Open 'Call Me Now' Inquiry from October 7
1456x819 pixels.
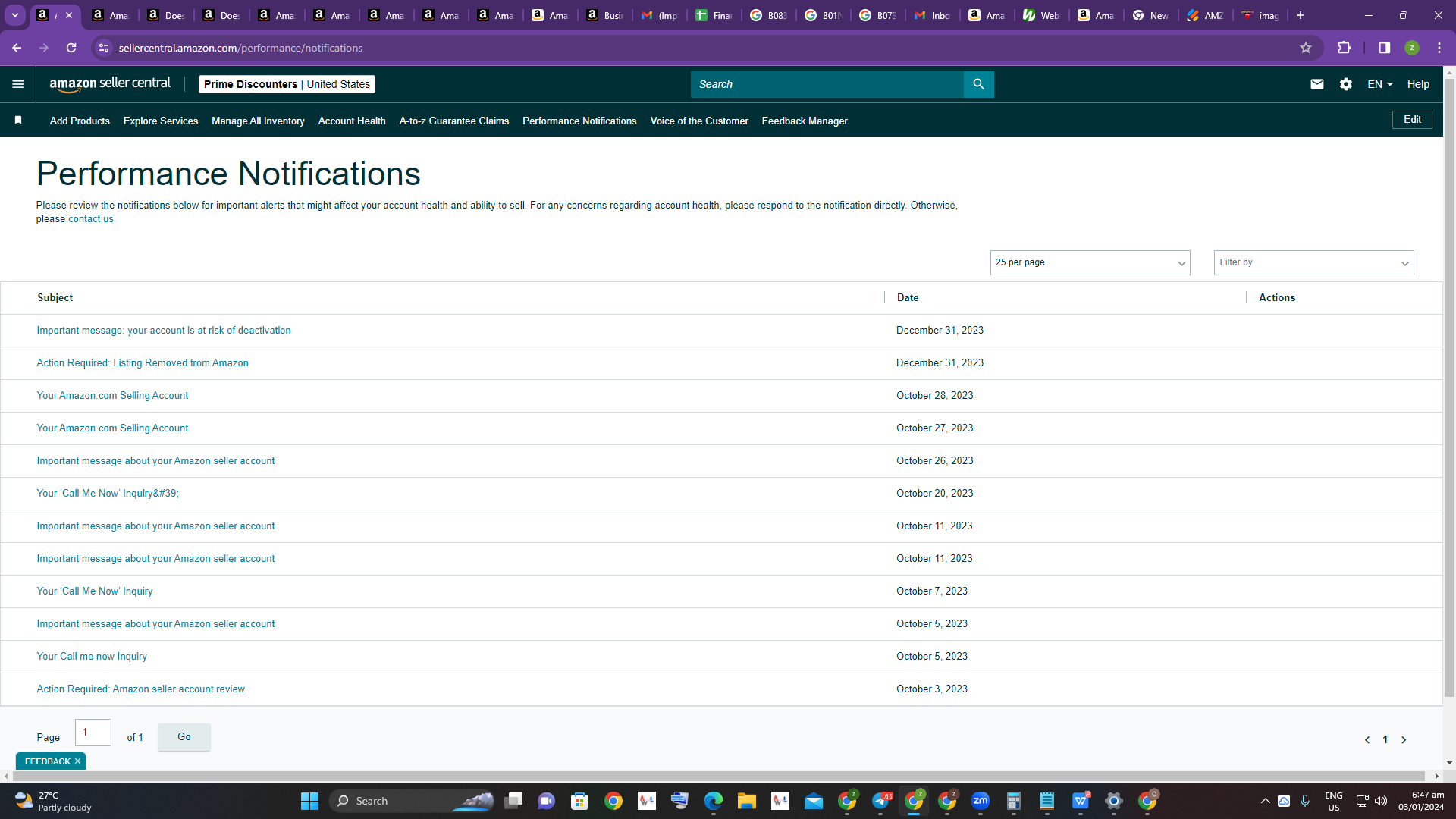coord(95,591)
